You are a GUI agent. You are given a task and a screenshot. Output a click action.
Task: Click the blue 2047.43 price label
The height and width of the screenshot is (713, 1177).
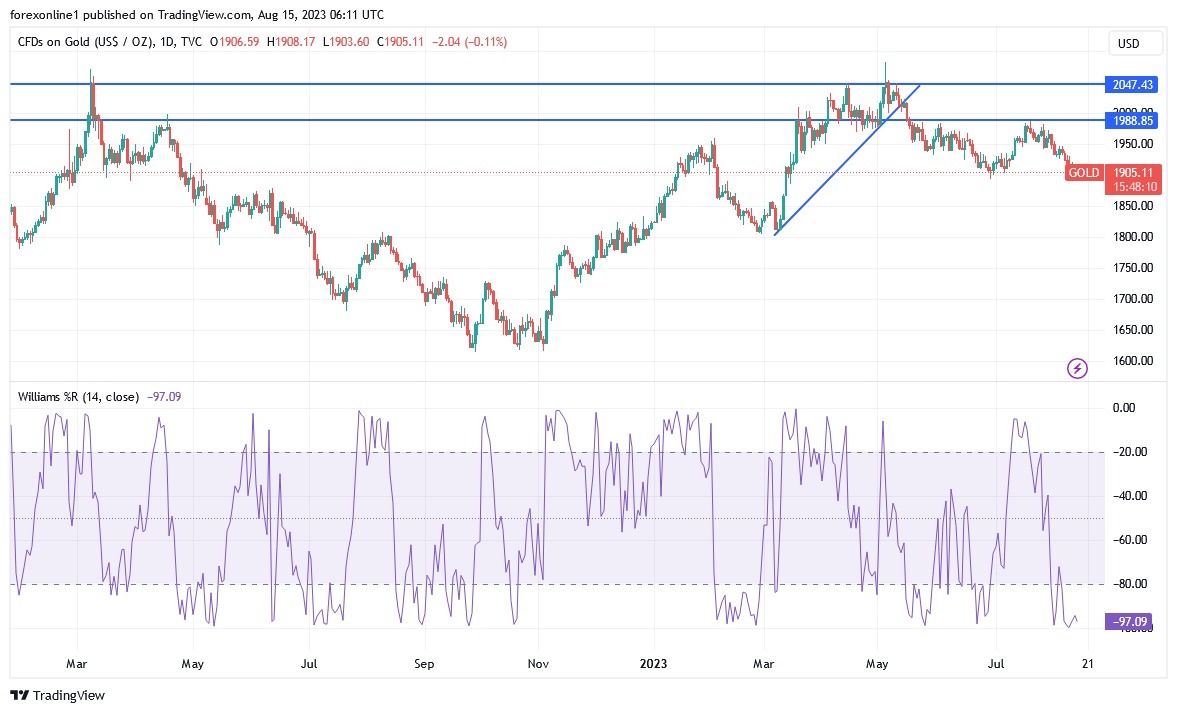1132,85
